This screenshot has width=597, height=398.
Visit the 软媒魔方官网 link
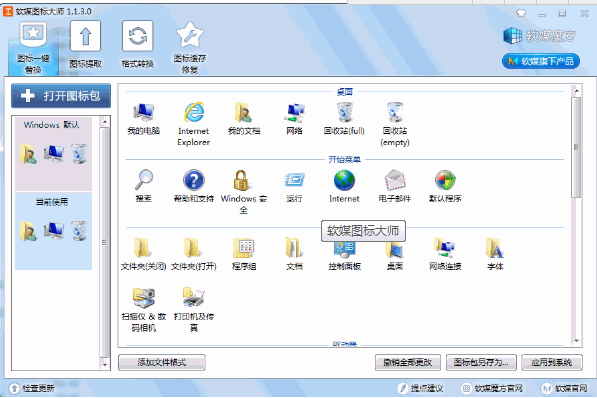coord(492,388)
